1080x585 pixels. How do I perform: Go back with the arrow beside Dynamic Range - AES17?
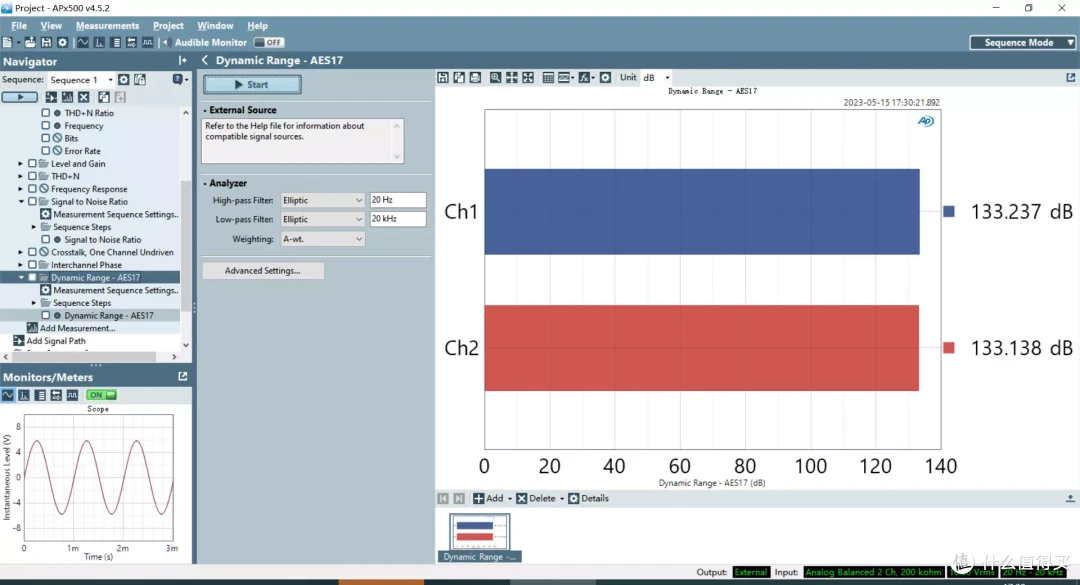click(x=205, y=61)
